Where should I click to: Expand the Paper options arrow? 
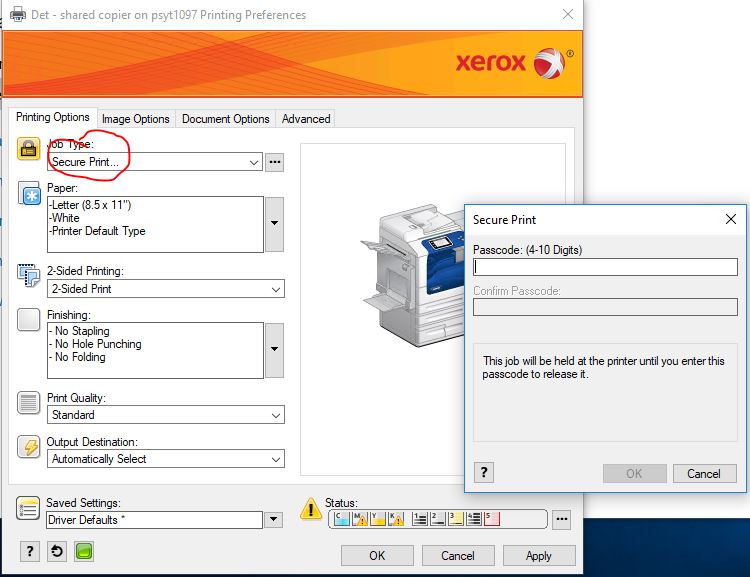click(x=275, y=224)
